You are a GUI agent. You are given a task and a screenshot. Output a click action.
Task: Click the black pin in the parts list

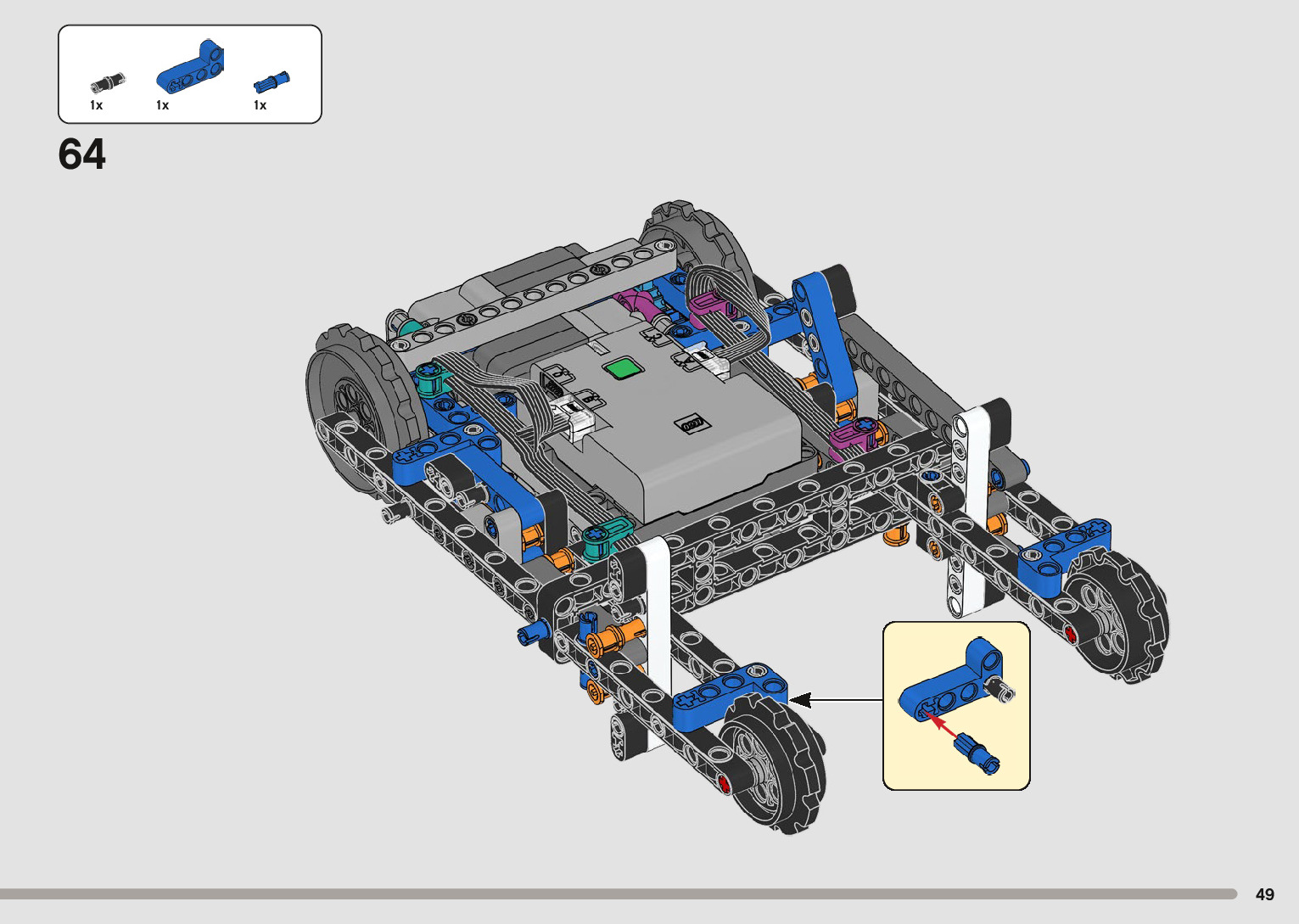[108, 82]
